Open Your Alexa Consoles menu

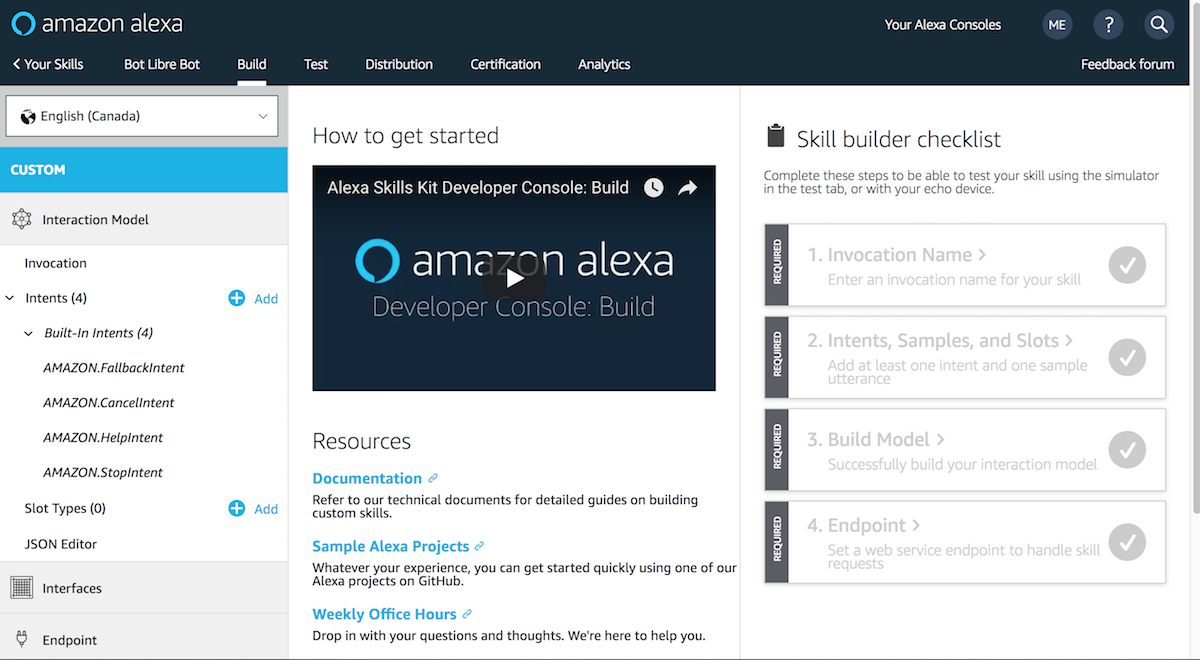click(x=943, y=25)
